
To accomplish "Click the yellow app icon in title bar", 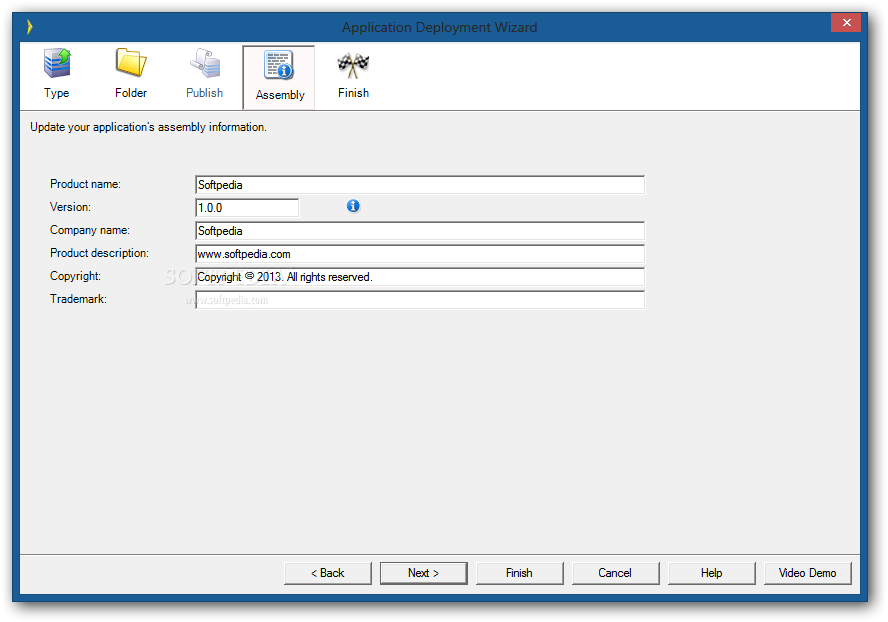I will click(29, 27).
